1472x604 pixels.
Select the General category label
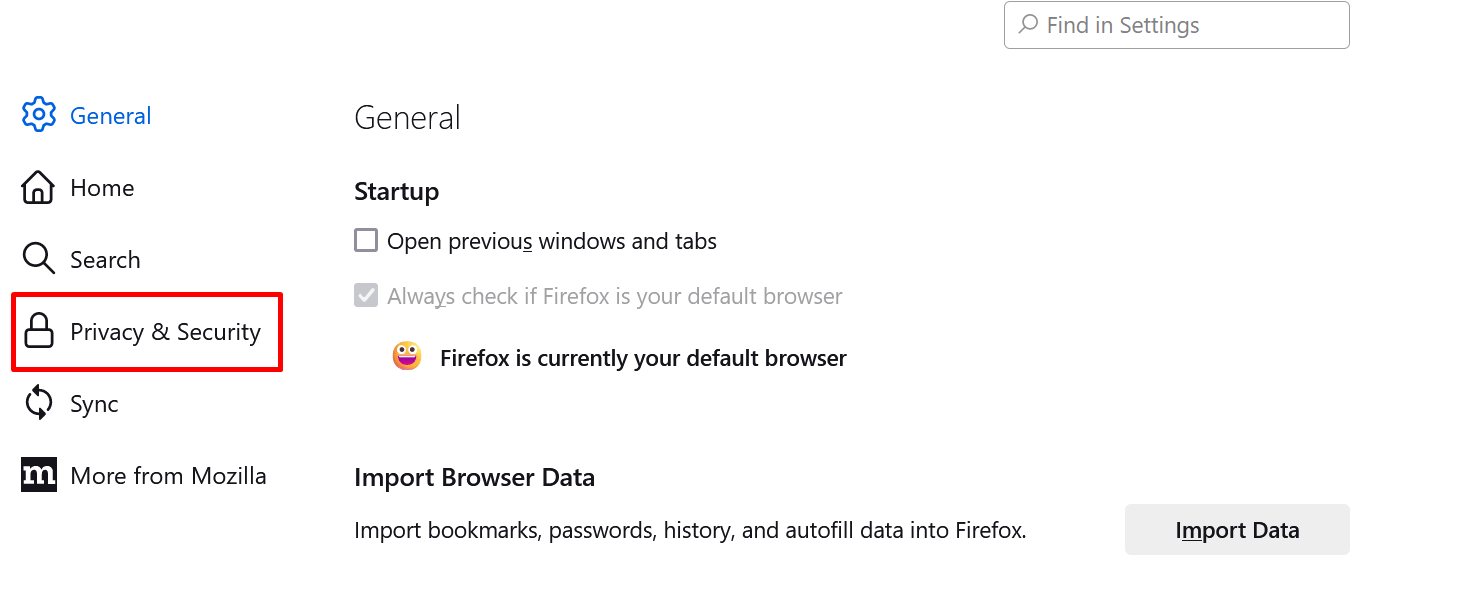point(110,116)
